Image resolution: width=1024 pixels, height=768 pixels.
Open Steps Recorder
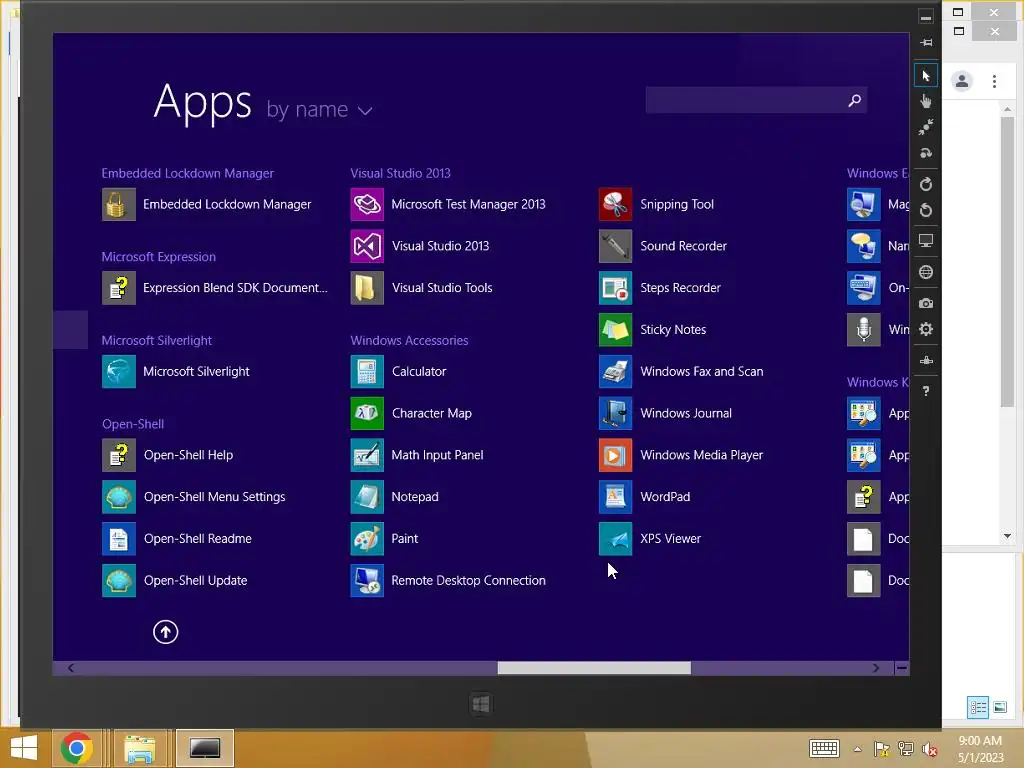(660, 288)
